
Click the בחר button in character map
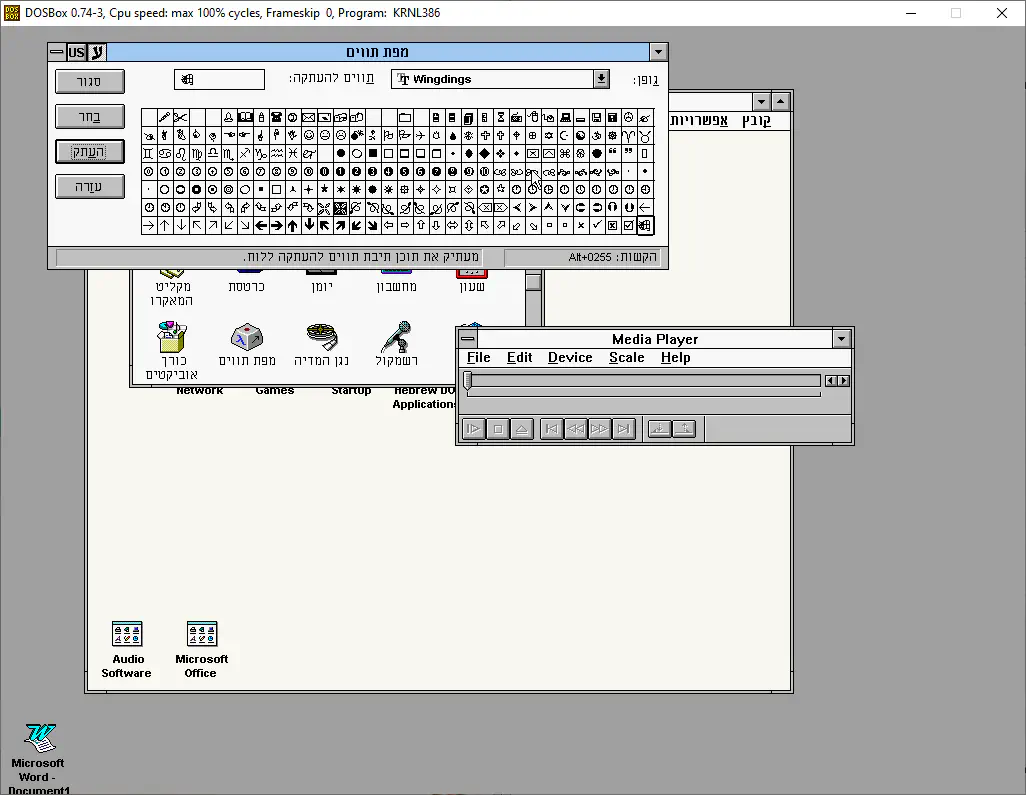coord(90,116)
